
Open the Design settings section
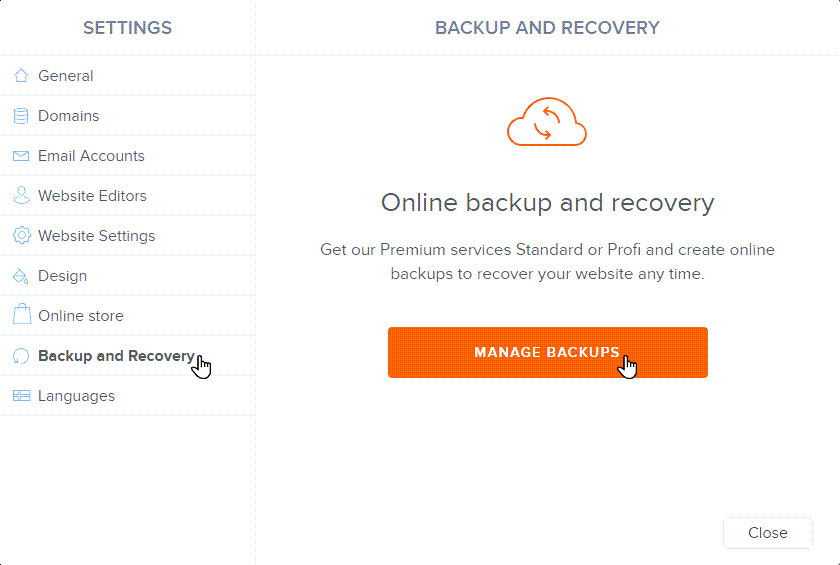click(63, 276)
